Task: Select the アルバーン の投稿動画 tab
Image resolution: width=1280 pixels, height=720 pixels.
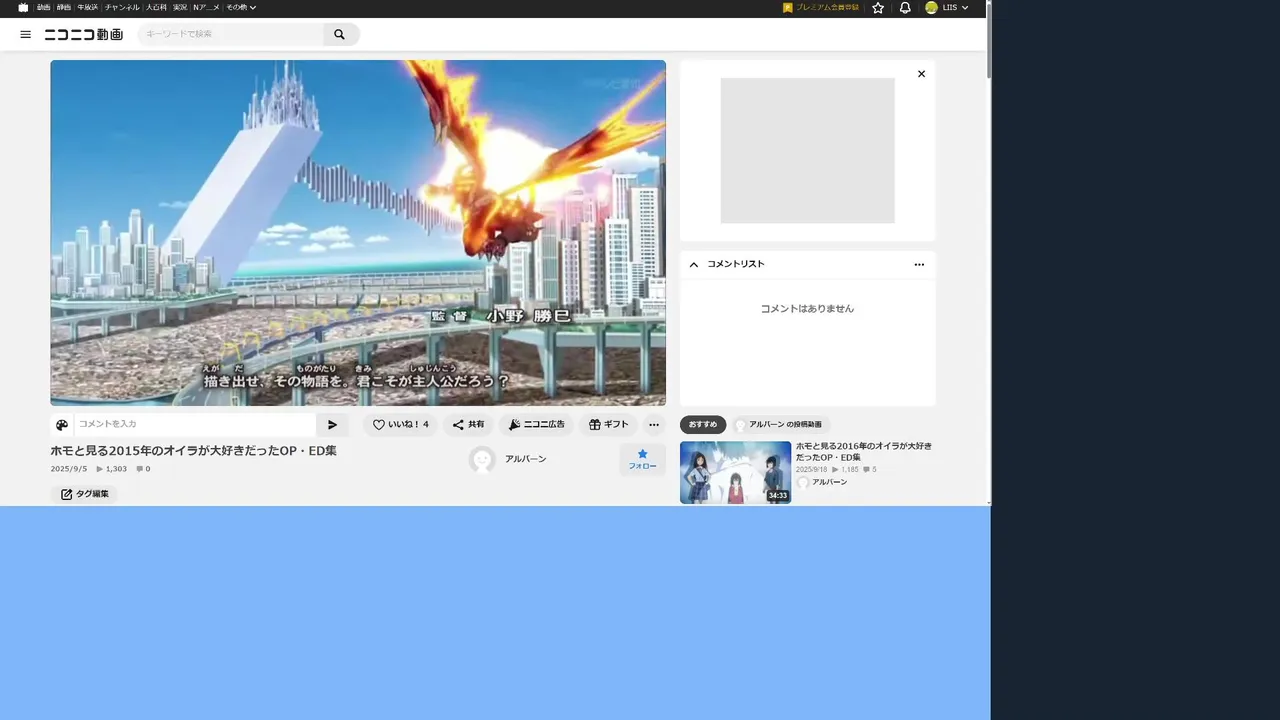Action: (780, 425)
